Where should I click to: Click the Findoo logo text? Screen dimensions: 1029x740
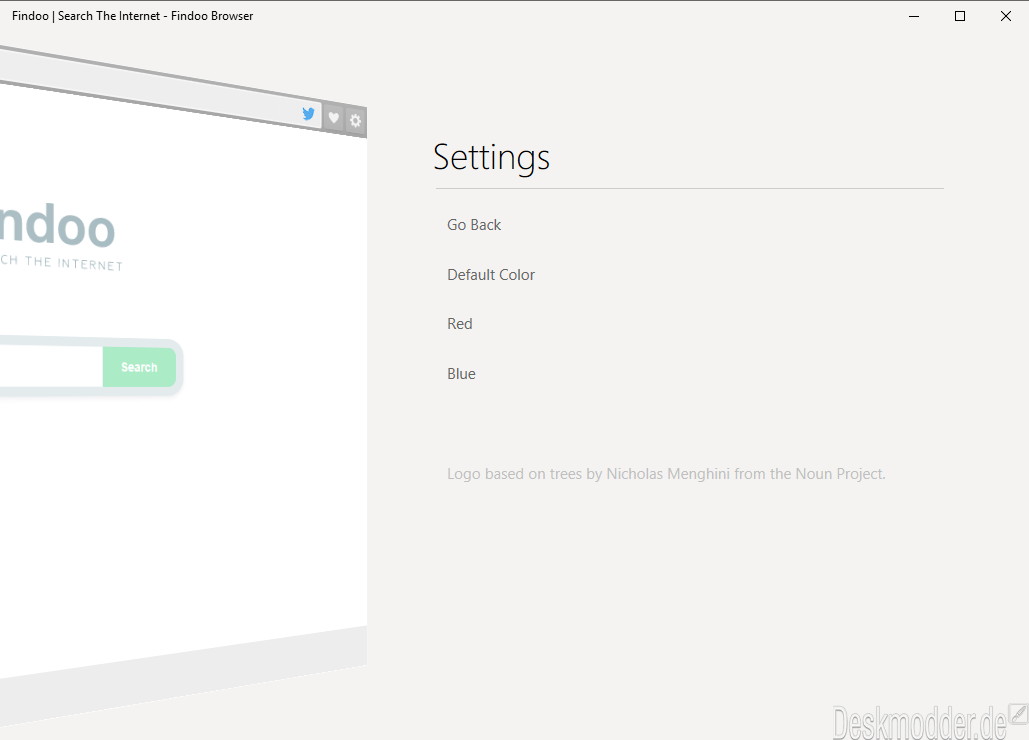click(58, 226)
